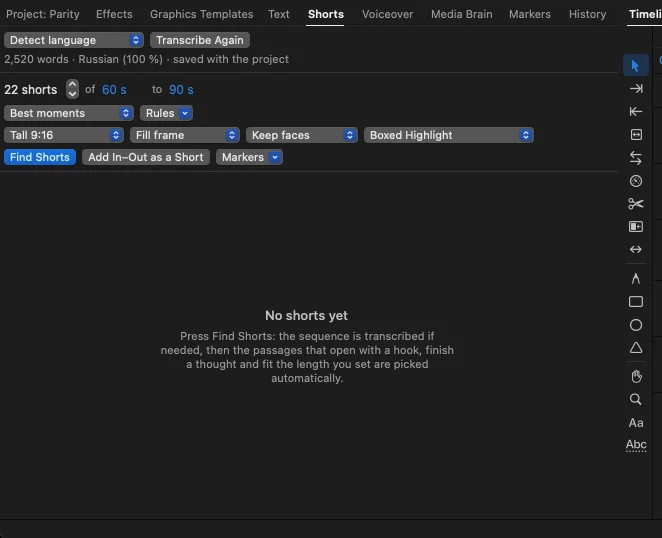Open the Voiceover tab

387,14
